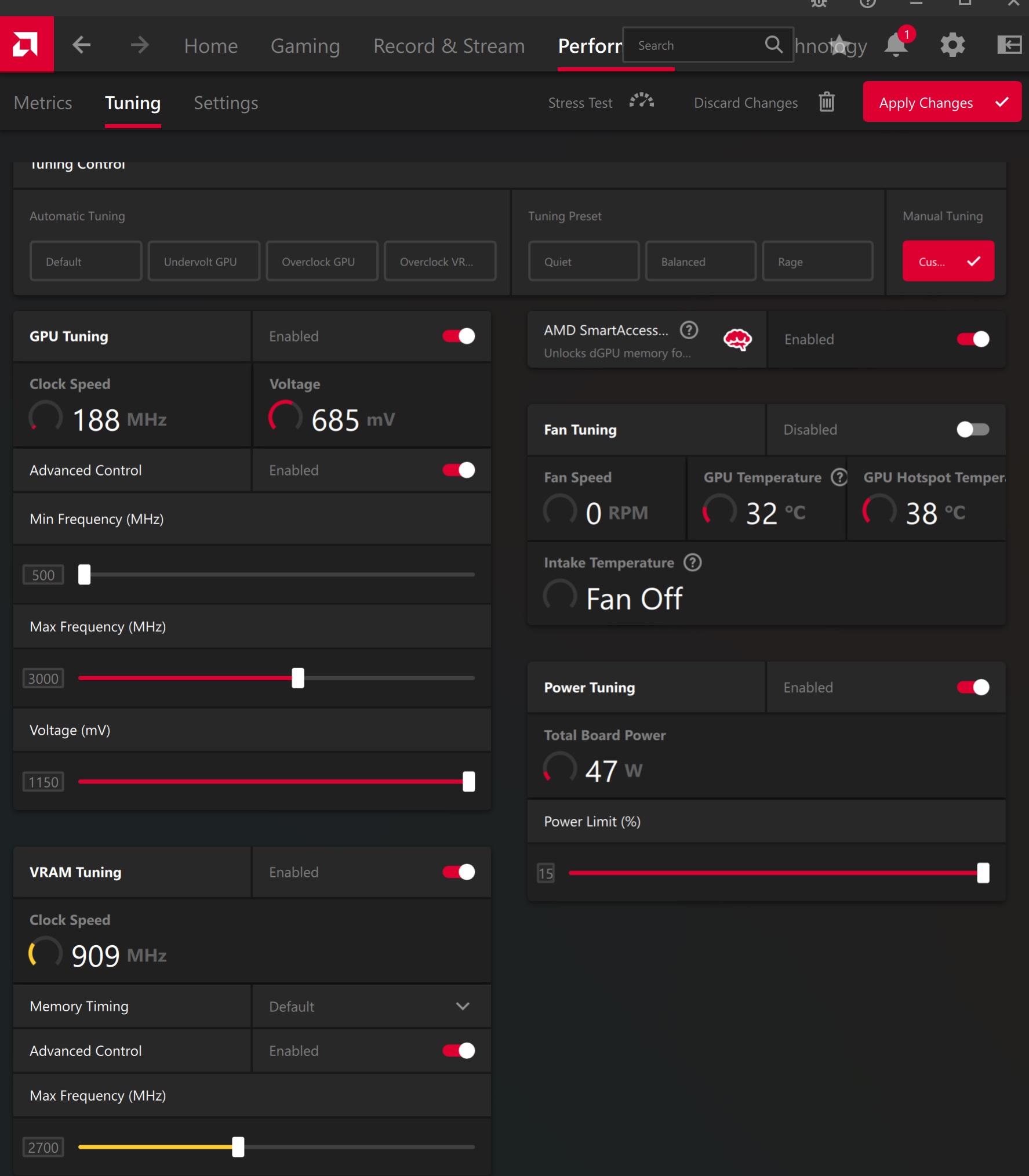The width and height of the screenshot is (1029, 1176).
Task: Toggle the sidebar panel icon
Action: [x=1009, y=45]
